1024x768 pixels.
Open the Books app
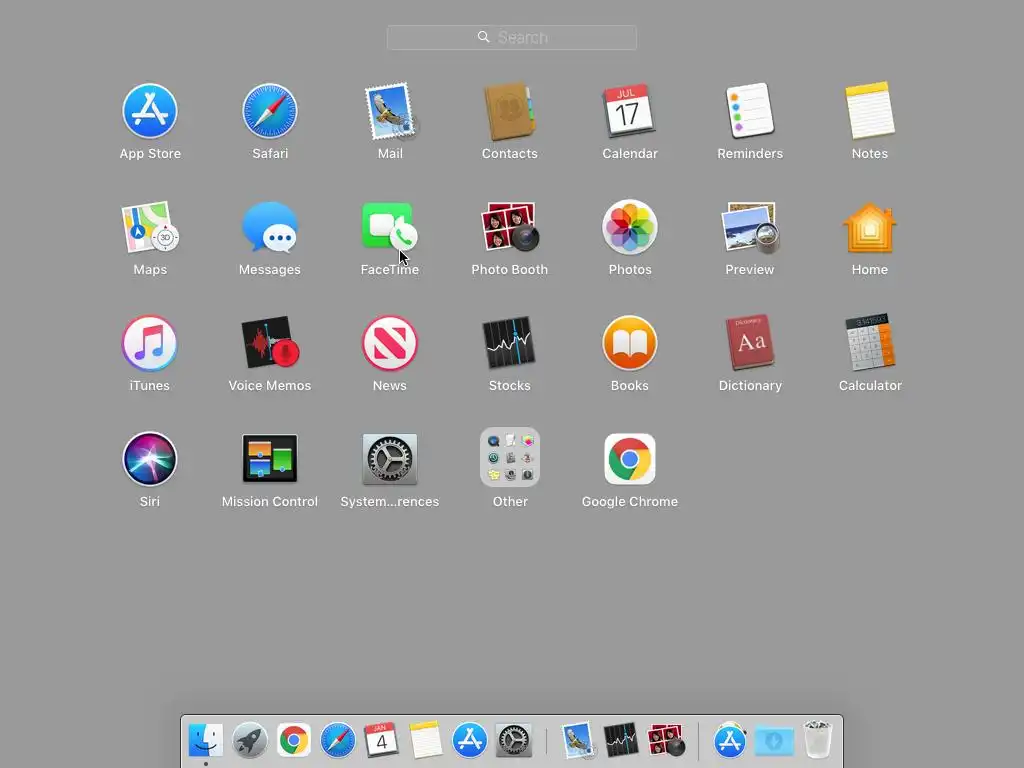tap(630, 344)
